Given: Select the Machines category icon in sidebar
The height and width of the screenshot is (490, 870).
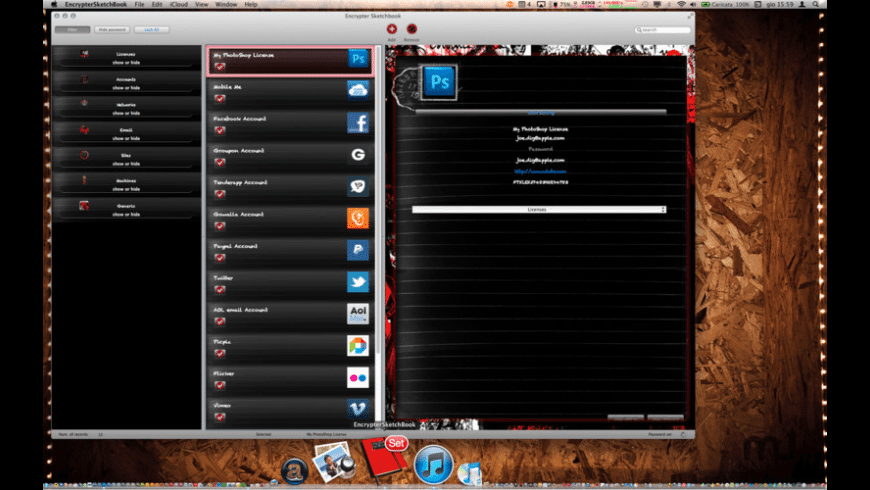Looking at the screenshot, I should [84, 180].
